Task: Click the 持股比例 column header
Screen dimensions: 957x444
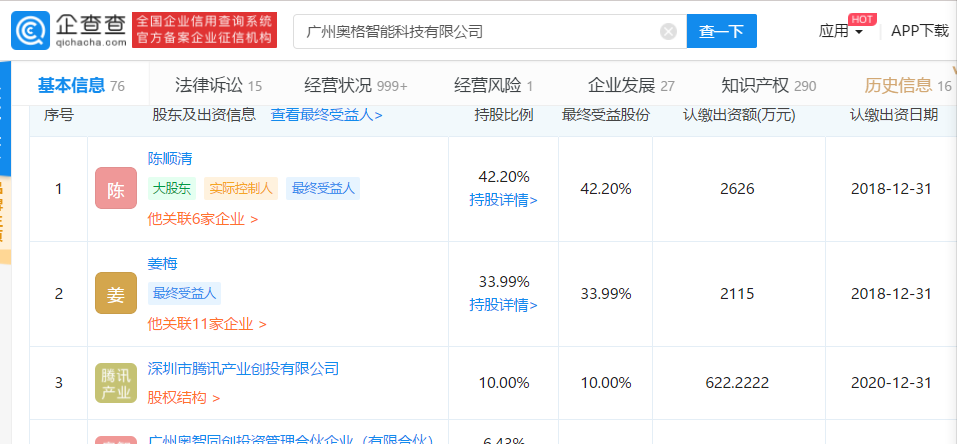Action: (504, 115)
